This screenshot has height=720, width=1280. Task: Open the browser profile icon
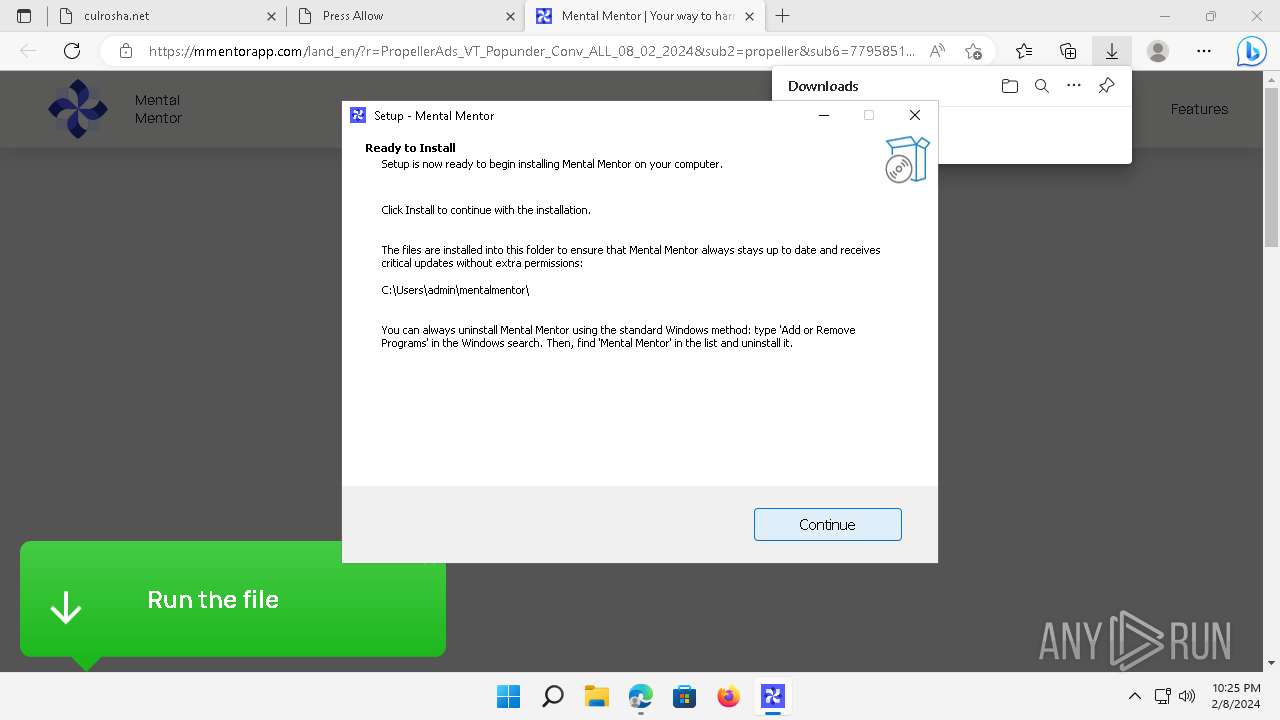[1157, 51]
